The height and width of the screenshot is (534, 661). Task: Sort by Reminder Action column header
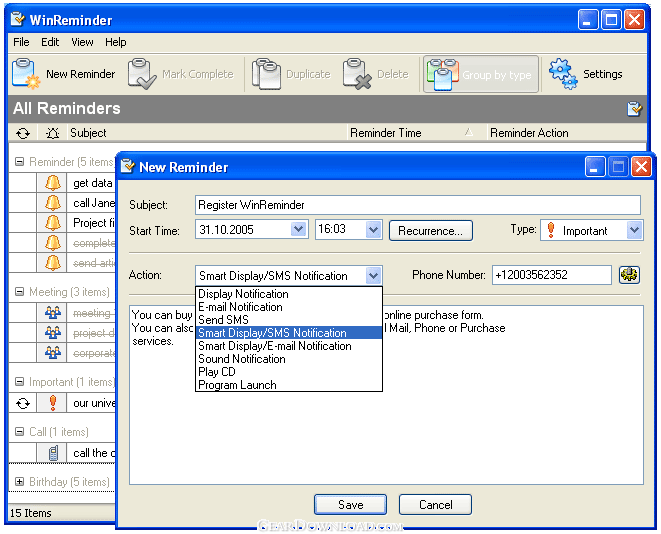pyautogui.click(x=567, y=133)
